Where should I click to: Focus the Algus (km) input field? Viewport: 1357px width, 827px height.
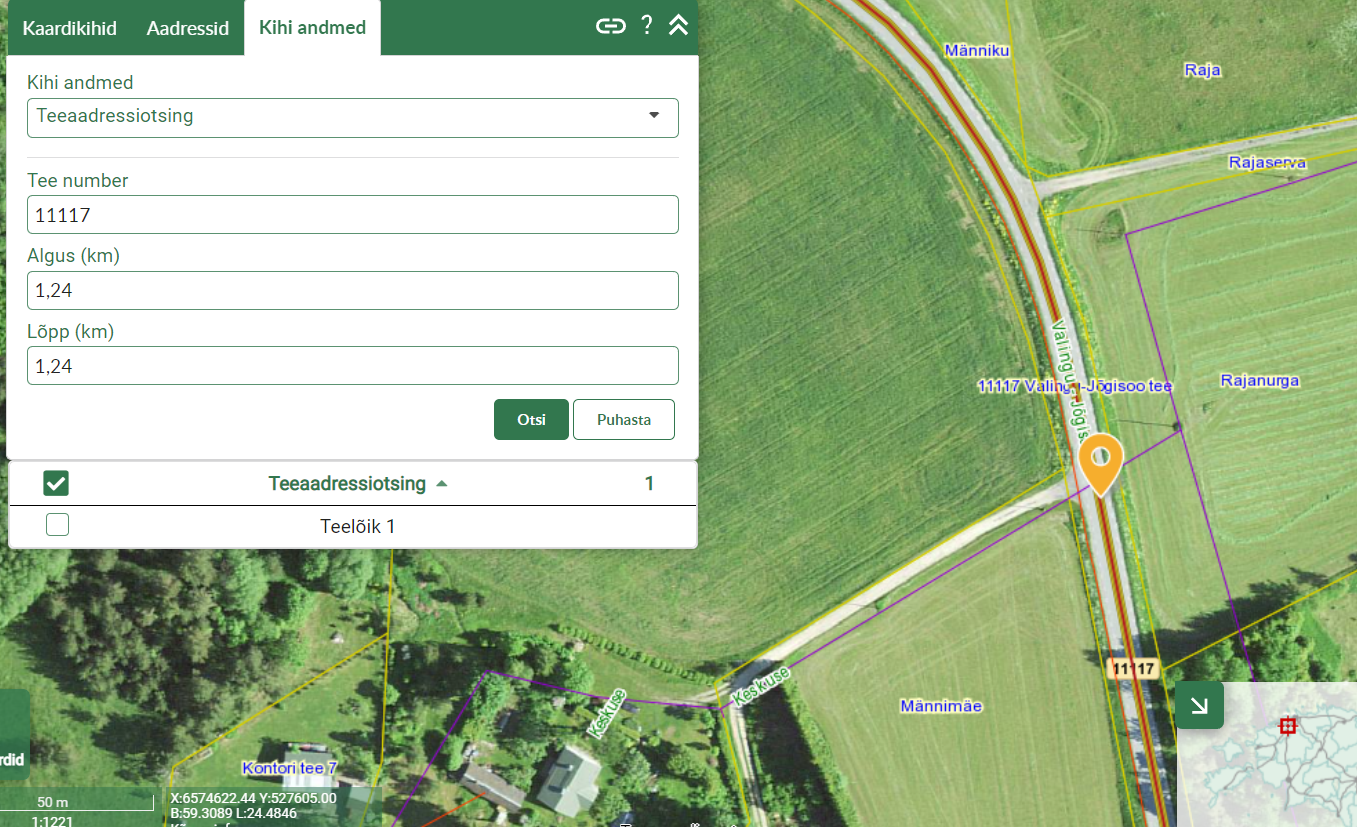coord(353,291)
